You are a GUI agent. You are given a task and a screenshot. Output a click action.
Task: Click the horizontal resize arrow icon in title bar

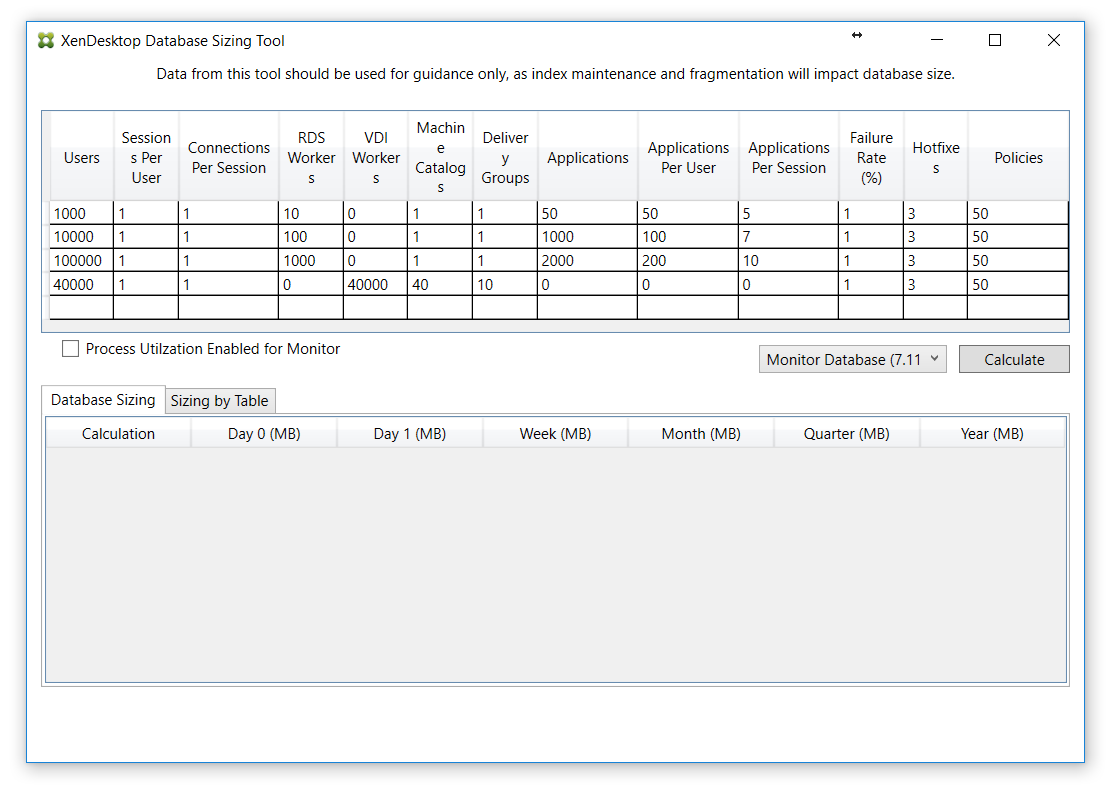click(x=857, y=35)
